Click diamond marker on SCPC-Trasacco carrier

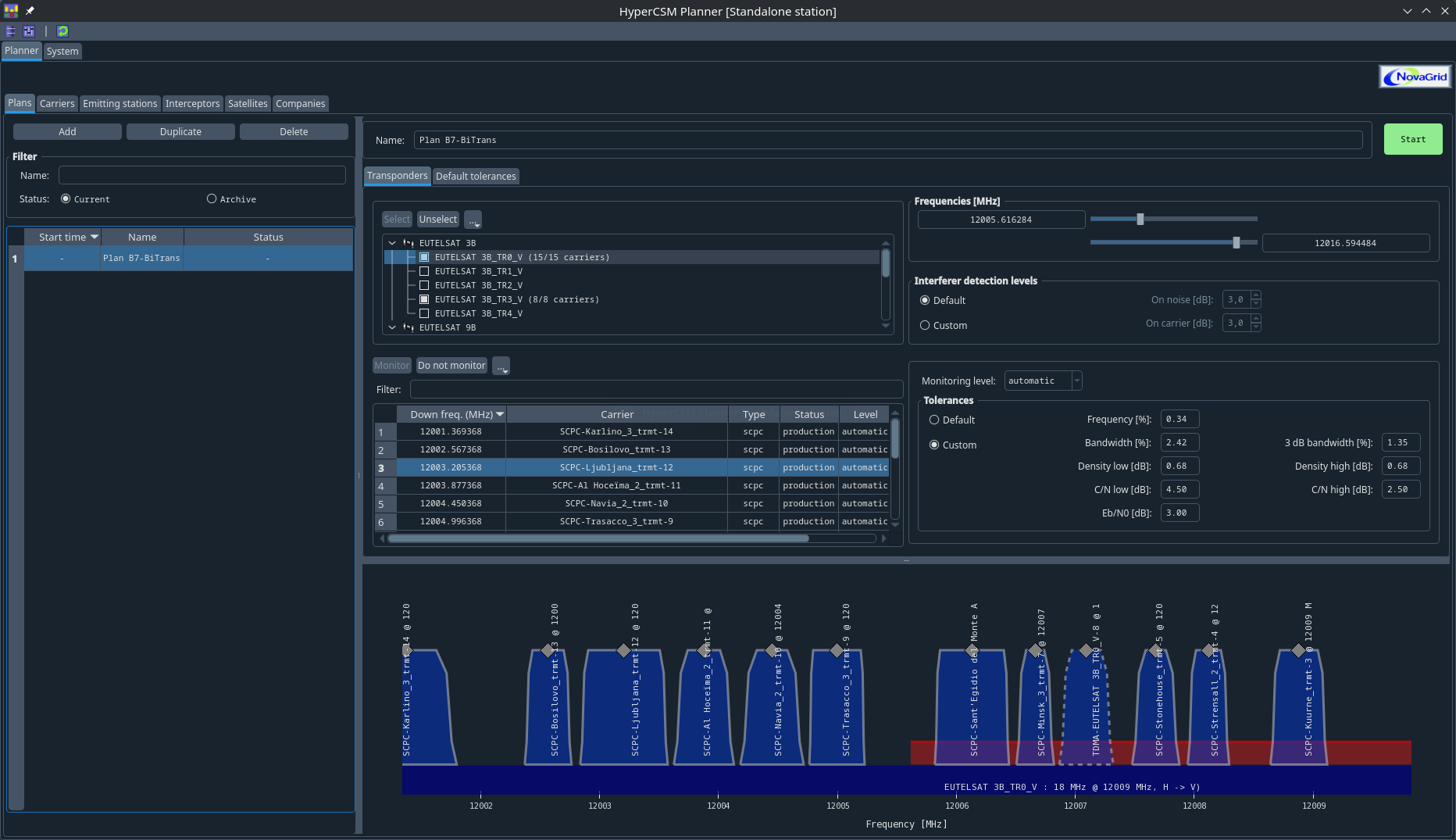(837, 651)
